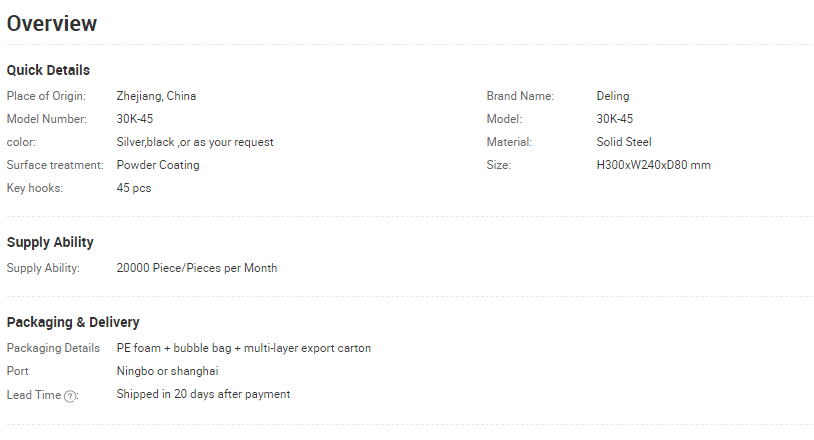
Task: Select the 45 pcs key hooks value
Action: point(134,188)
